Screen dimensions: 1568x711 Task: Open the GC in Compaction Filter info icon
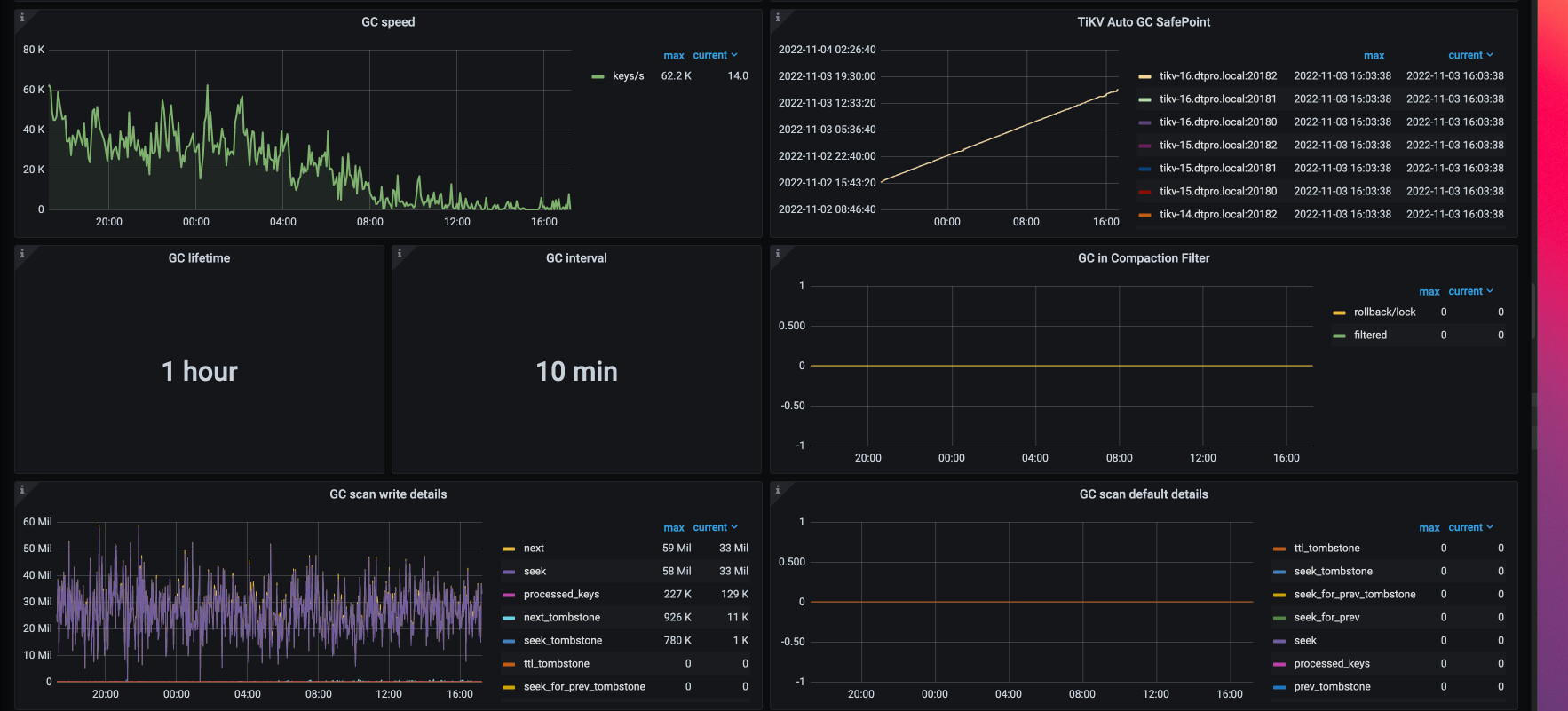point(778,253)
